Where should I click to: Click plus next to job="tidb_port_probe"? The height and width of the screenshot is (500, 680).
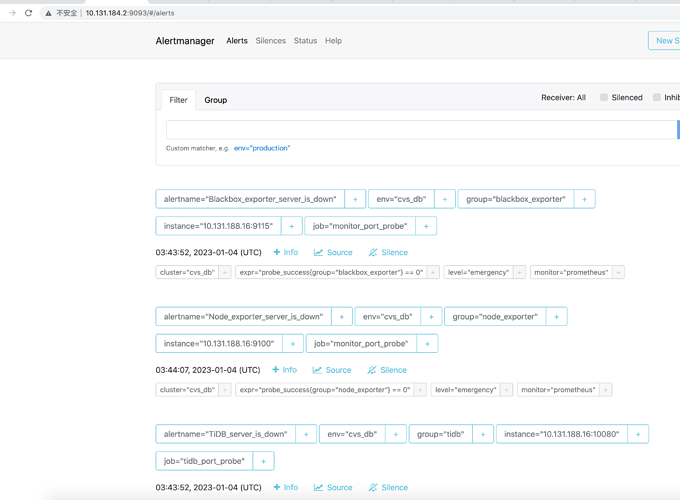click(263, 461)
